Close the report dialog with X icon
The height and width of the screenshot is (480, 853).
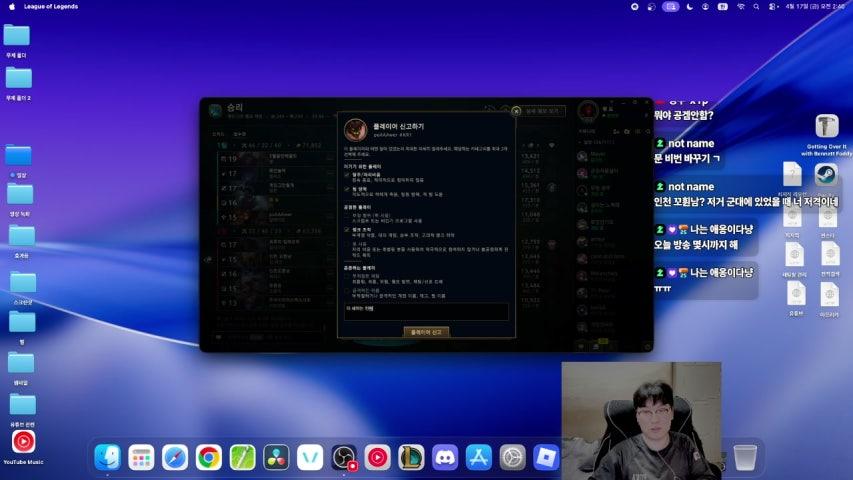516,111
